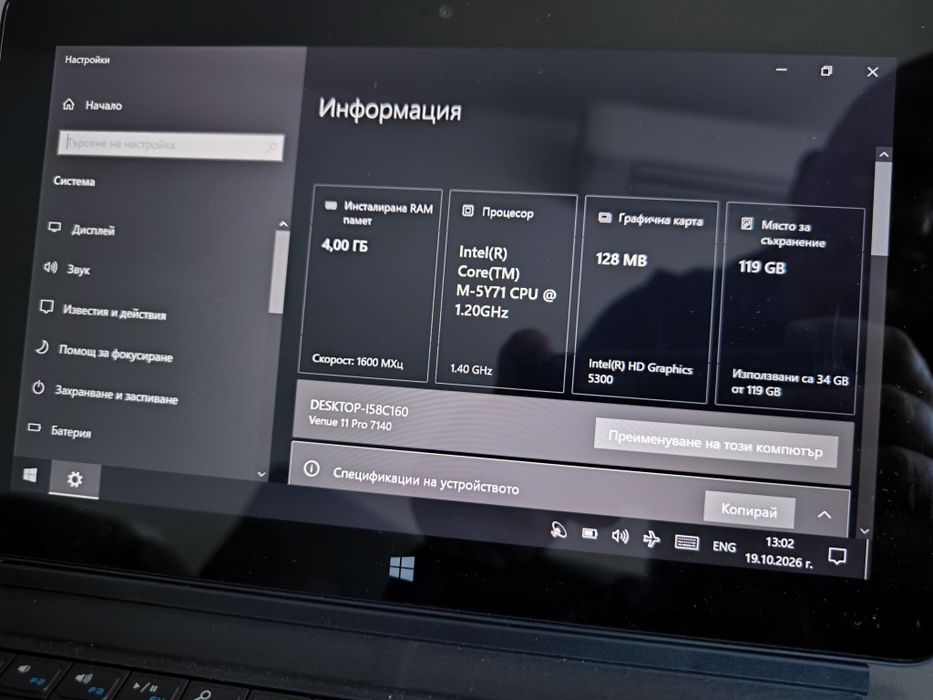The image size is (933, 700).
Task: Click the Settings gear taskbar icon
Action: [74, 479]
